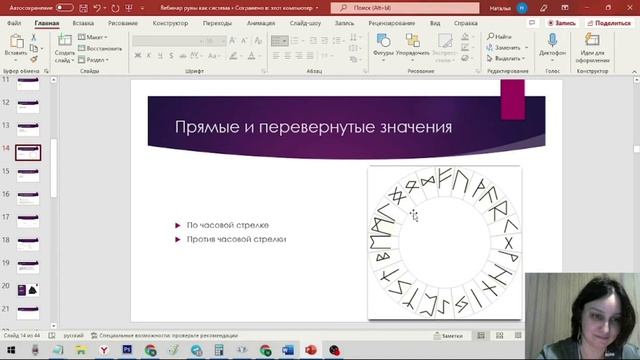The image size is (640, 360).
Task: Click in the search box (Поиск)
Action: click(405, 8)
